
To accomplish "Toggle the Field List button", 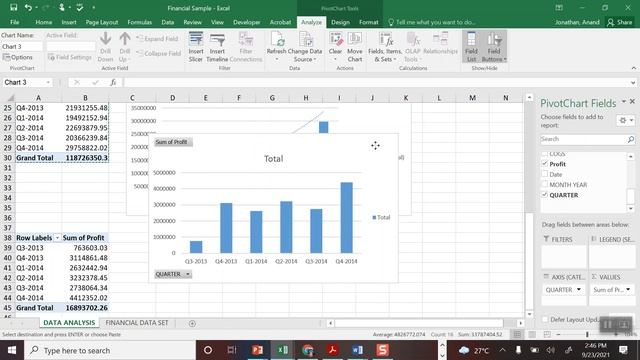I will click(471, 47).
